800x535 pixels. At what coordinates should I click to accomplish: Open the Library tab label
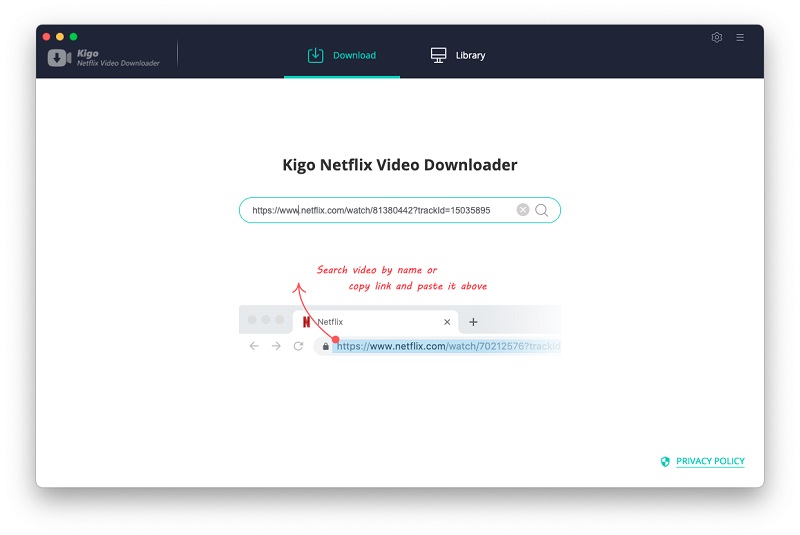(x=470, y=55)
